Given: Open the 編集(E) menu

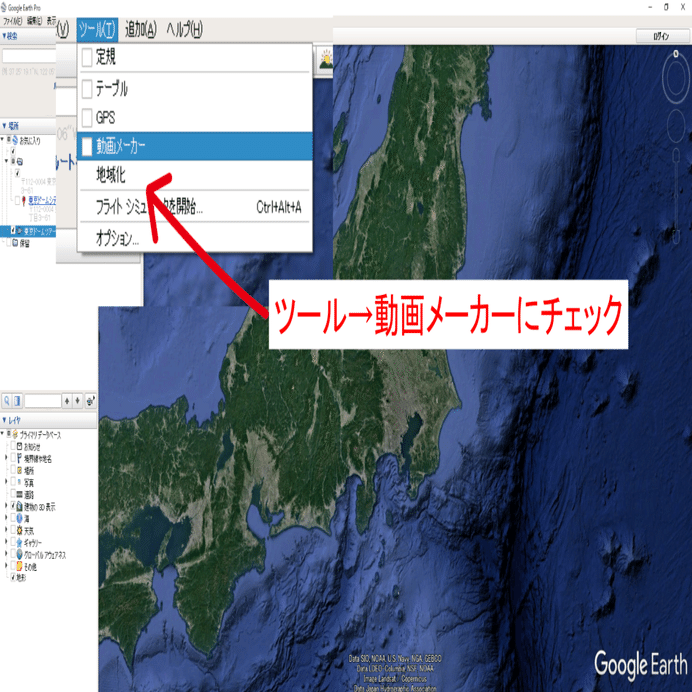Looking at the screenshot, I should pyautogui.click(x=34, y=21).
